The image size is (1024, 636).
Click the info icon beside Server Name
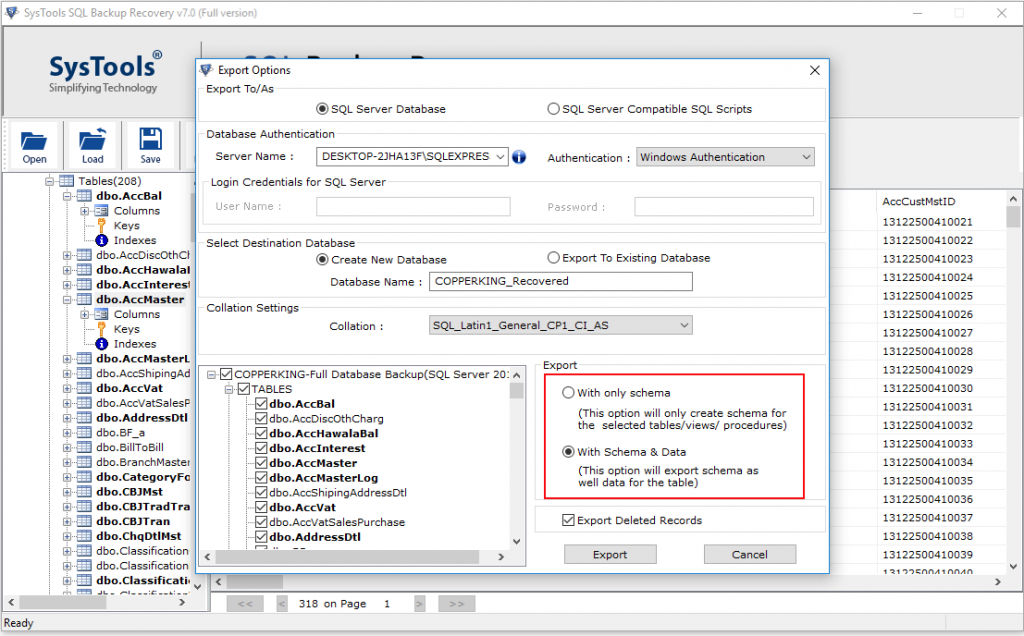coord(518,157)
